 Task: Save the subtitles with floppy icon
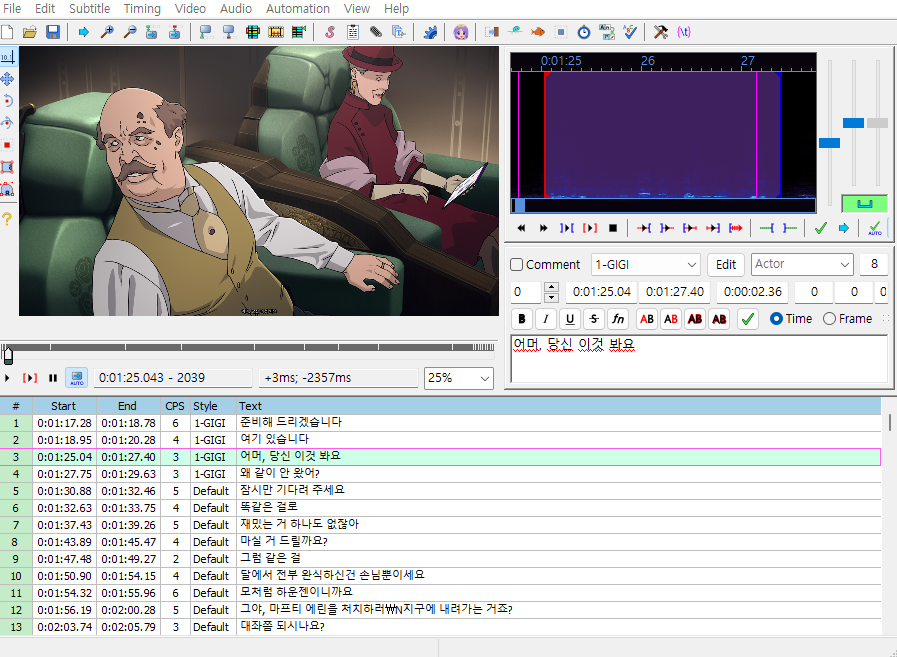[53, 32]
